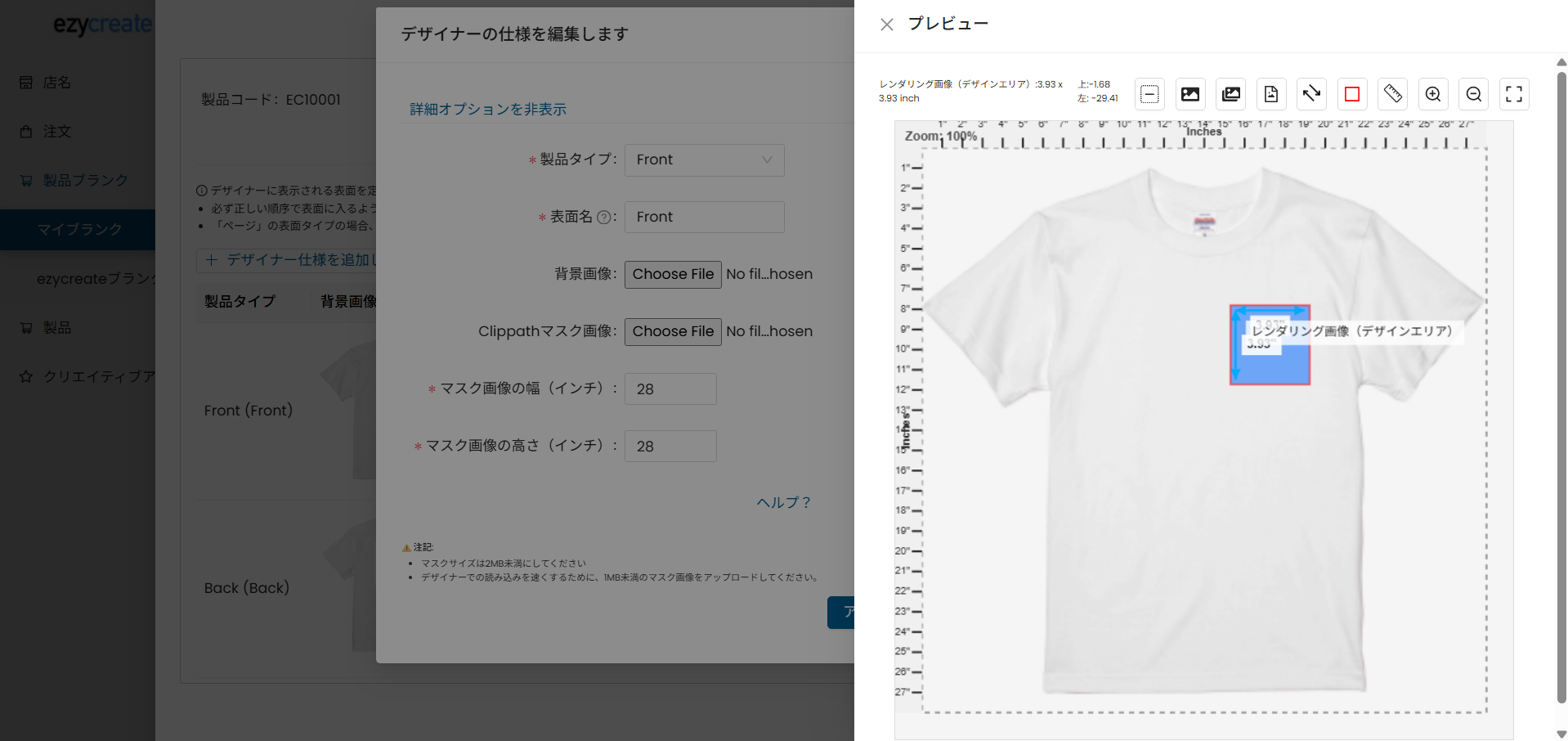The image size is (1568, 741).
Task: Choose File for Clippathマスク画像
Action: [673, 332]
